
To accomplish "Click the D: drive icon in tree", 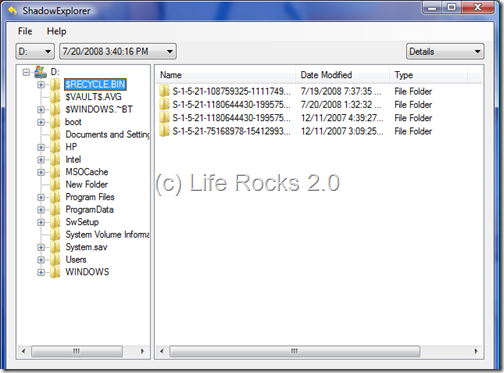I will click(40, 72).
